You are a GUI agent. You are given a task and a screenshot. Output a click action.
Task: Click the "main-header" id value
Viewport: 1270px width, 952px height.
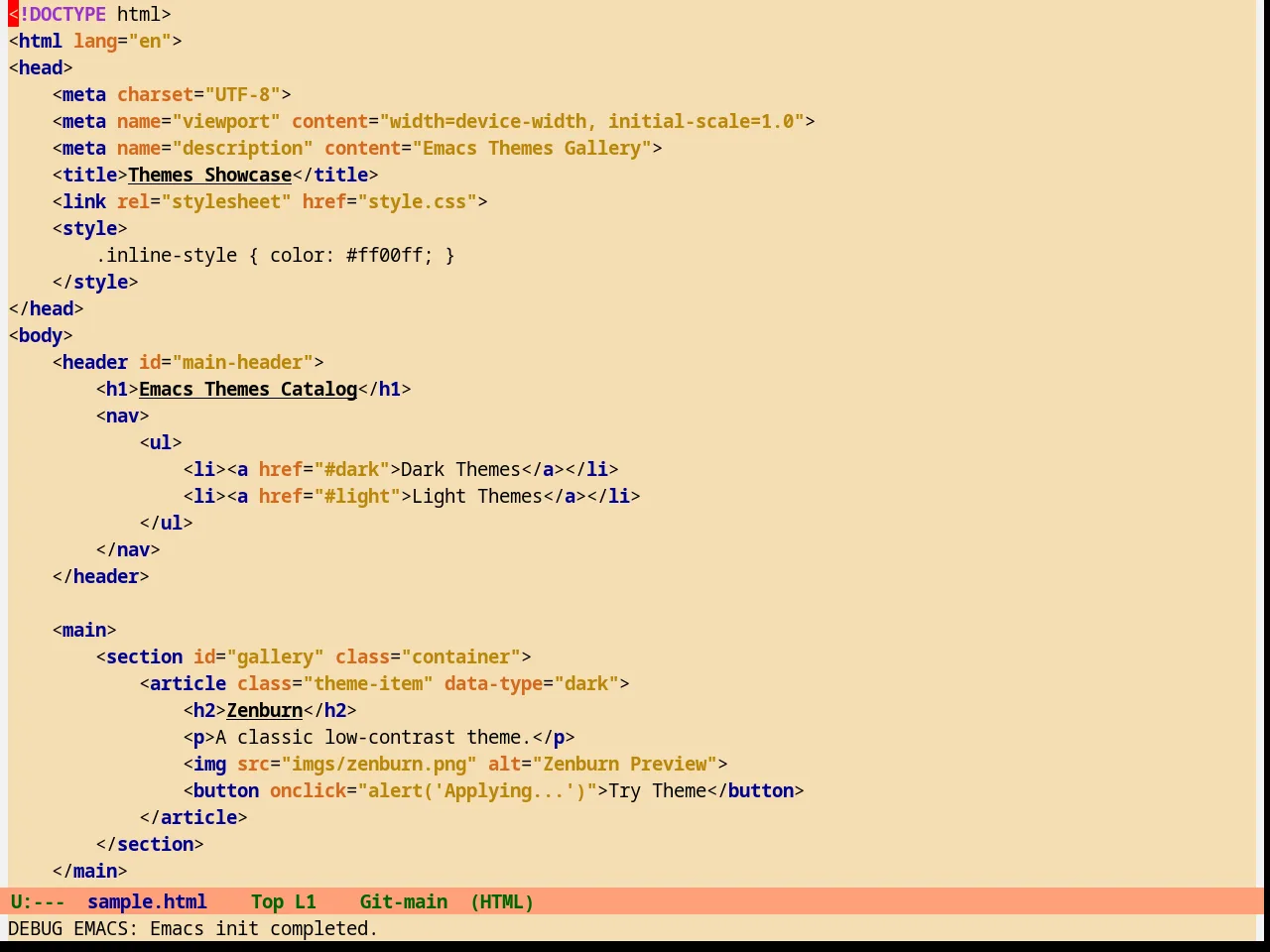point(243,362)
